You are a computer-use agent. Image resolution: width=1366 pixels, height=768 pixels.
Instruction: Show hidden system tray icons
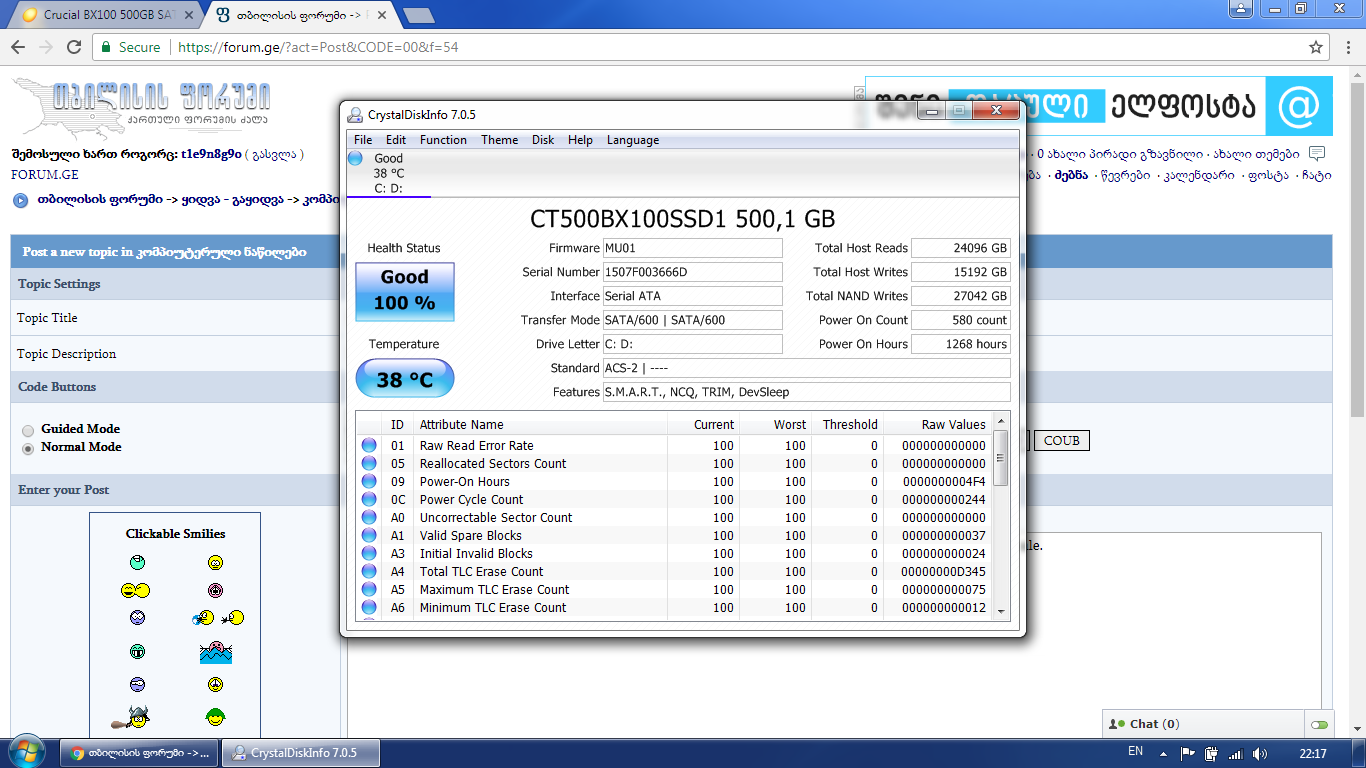(1163, 753)
